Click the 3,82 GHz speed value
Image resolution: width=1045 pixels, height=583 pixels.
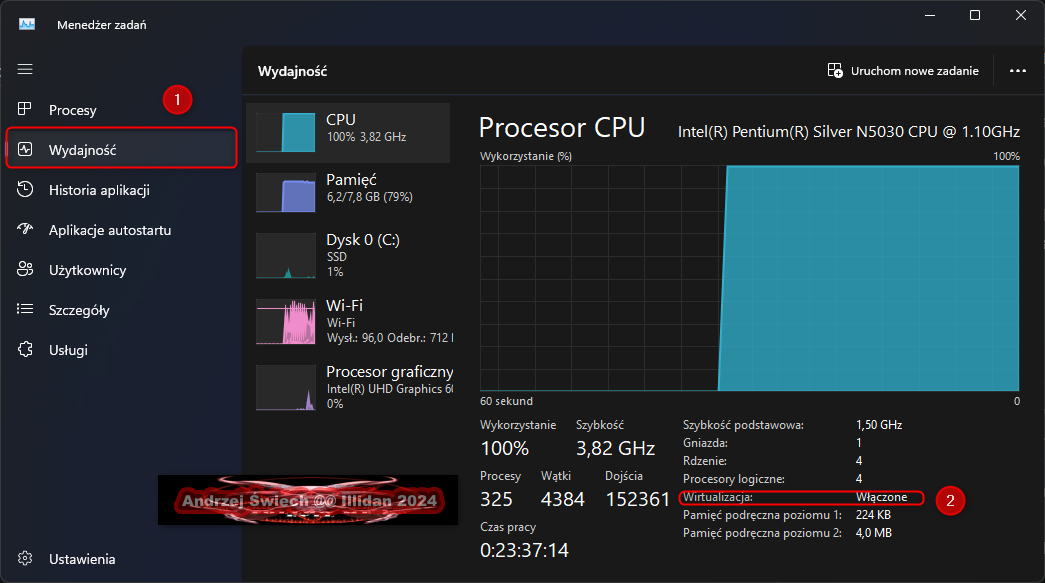click(615, 448)
